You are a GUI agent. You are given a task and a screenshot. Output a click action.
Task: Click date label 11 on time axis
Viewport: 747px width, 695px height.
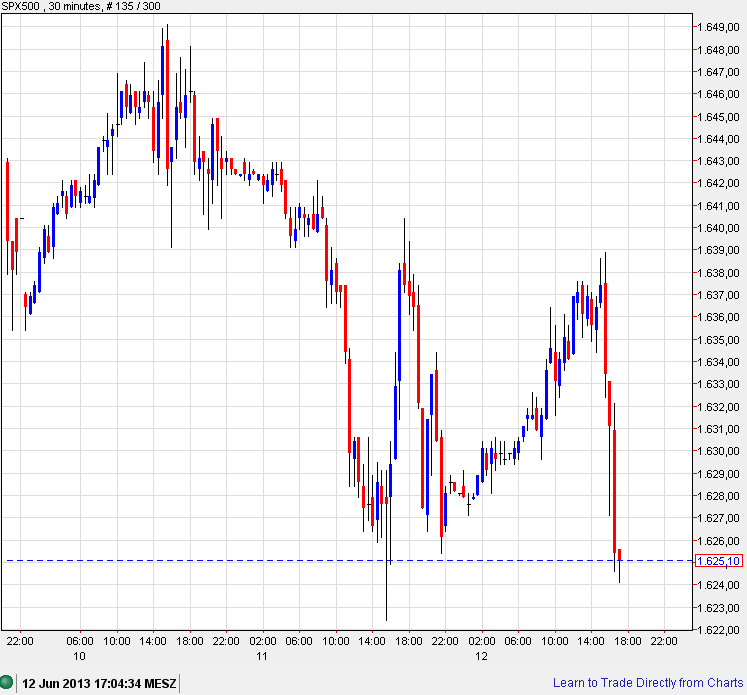[x=262, y=656]
